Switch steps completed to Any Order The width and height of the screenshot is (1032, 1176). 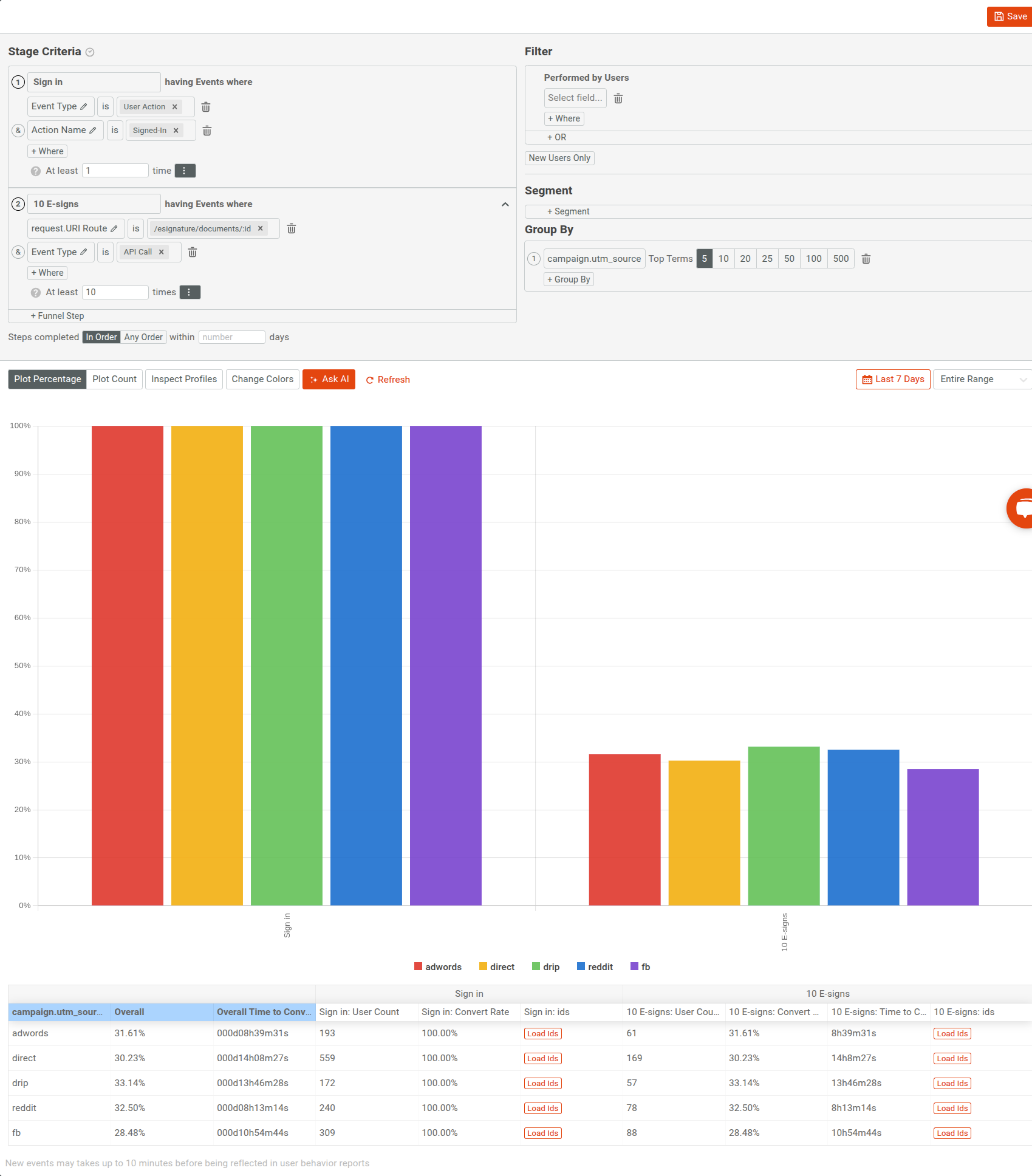tap(143, 337)
